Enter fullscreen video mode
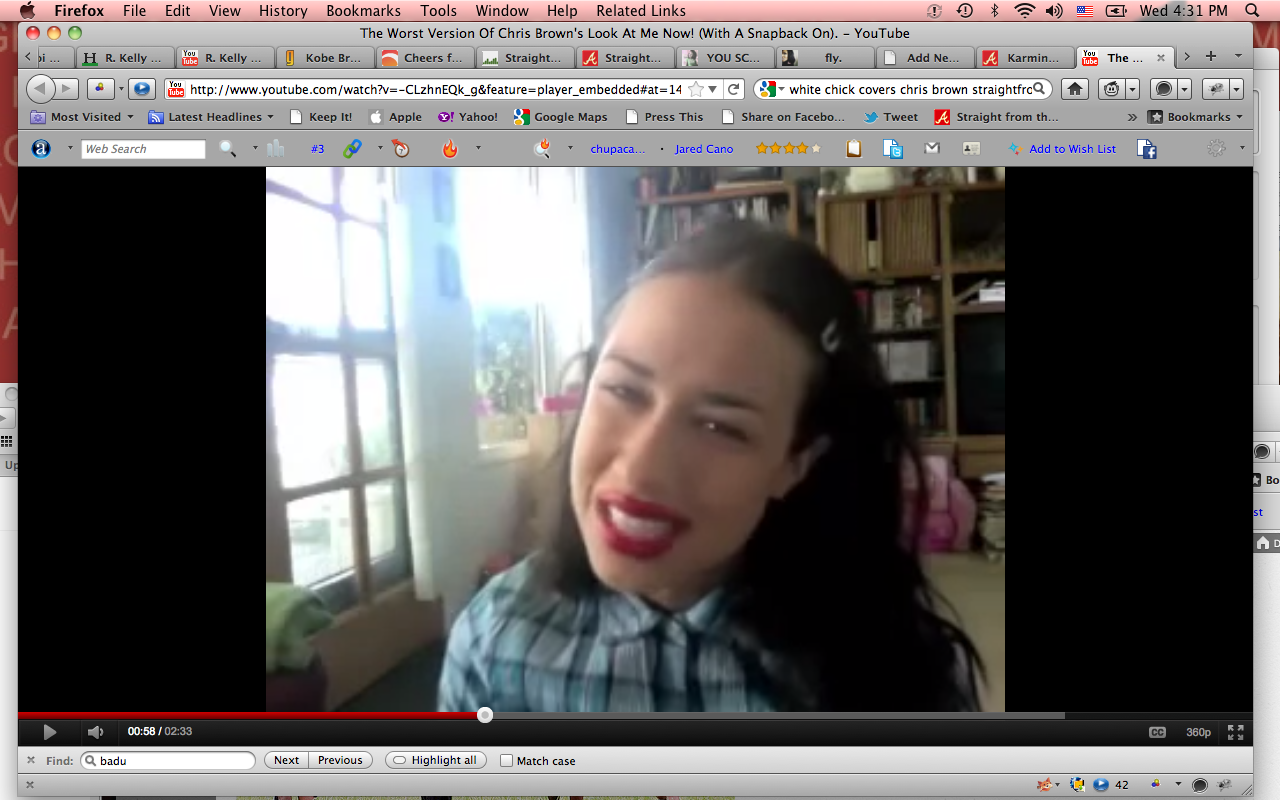The width and height of the screenshot is (1280, 800). [1235, 732]
